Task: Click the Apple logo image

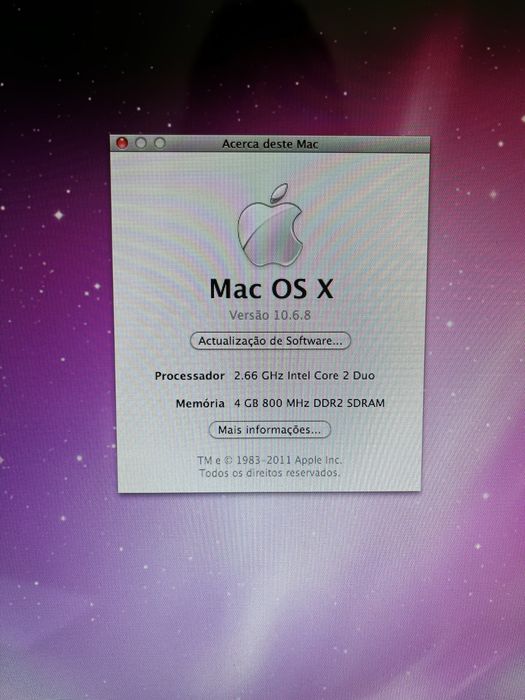Action: click(x=270, y=225)
